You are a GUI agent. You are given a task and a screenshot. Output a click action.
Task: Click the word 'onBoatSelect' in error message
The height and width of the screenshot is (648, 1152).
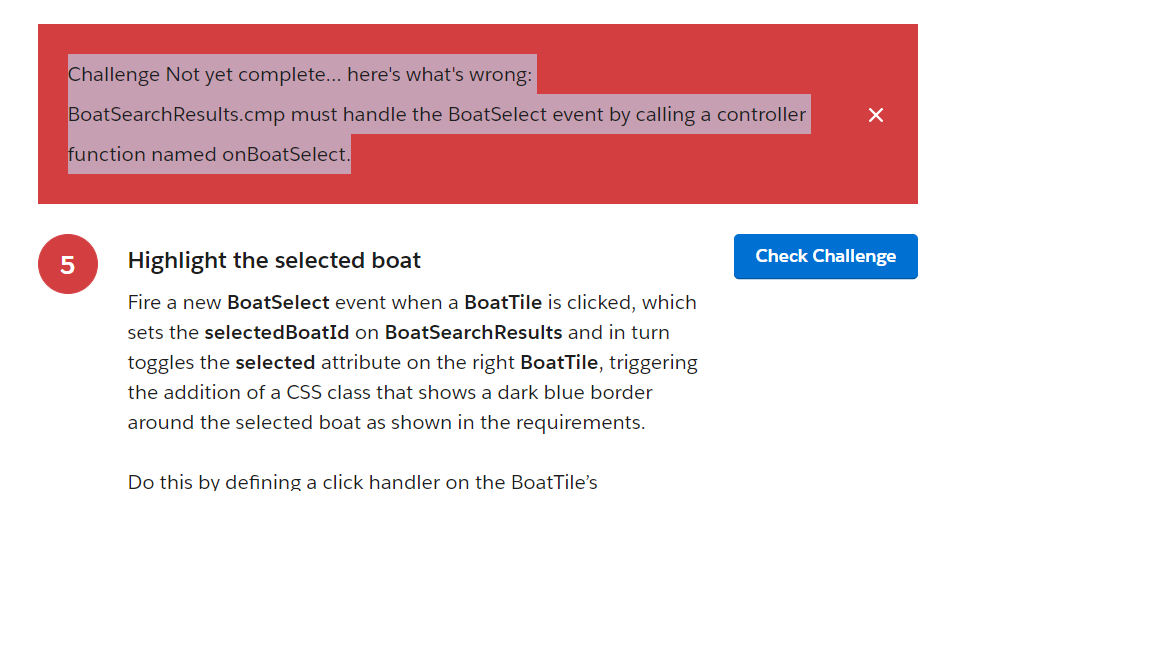point(297,154)
